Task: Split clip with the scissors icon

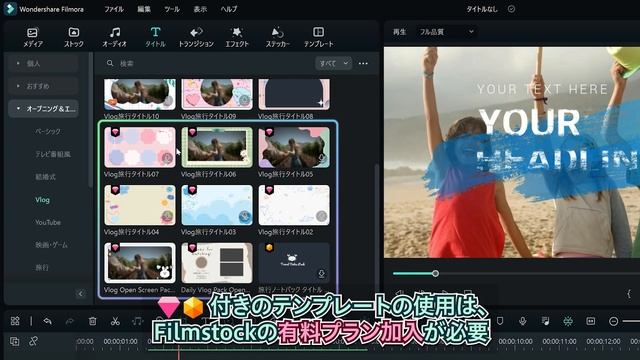Action: coord(115,321)
